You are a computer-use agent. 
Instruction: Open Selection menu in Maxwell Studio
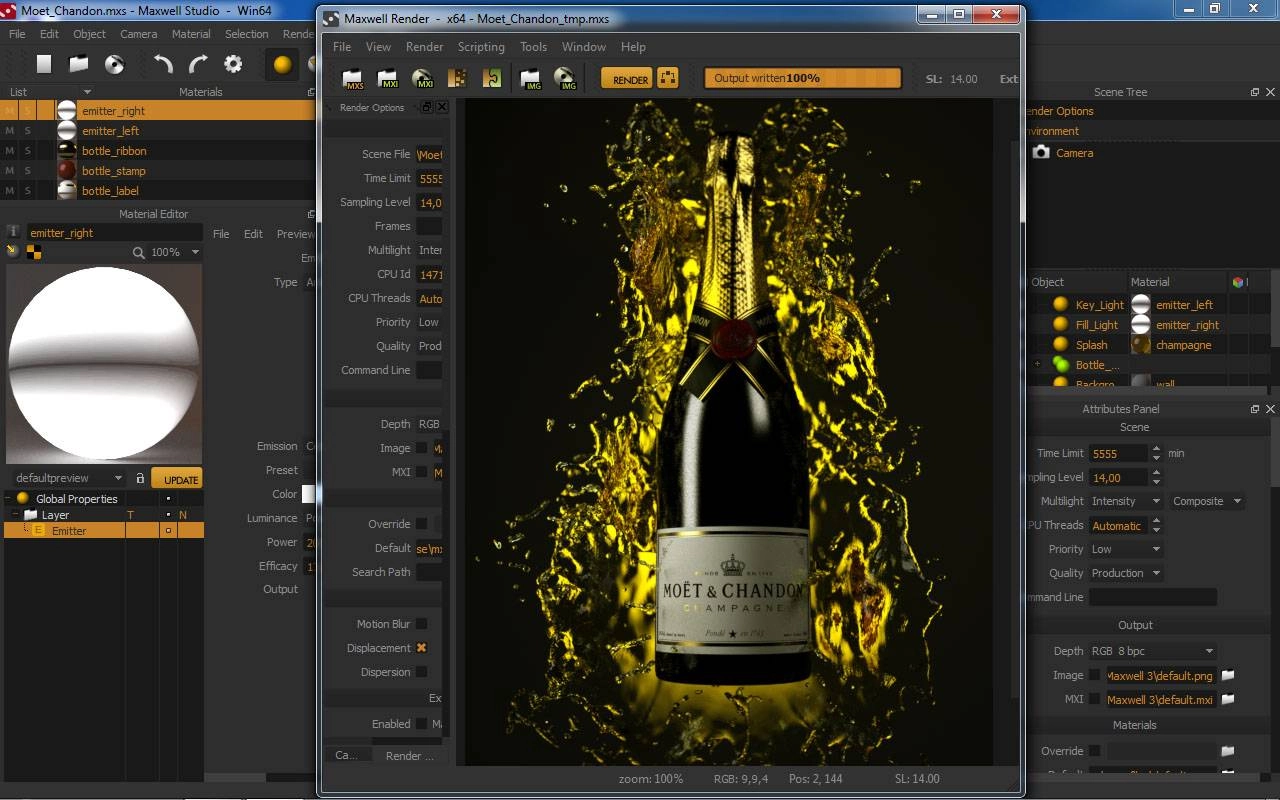[246, 34]
